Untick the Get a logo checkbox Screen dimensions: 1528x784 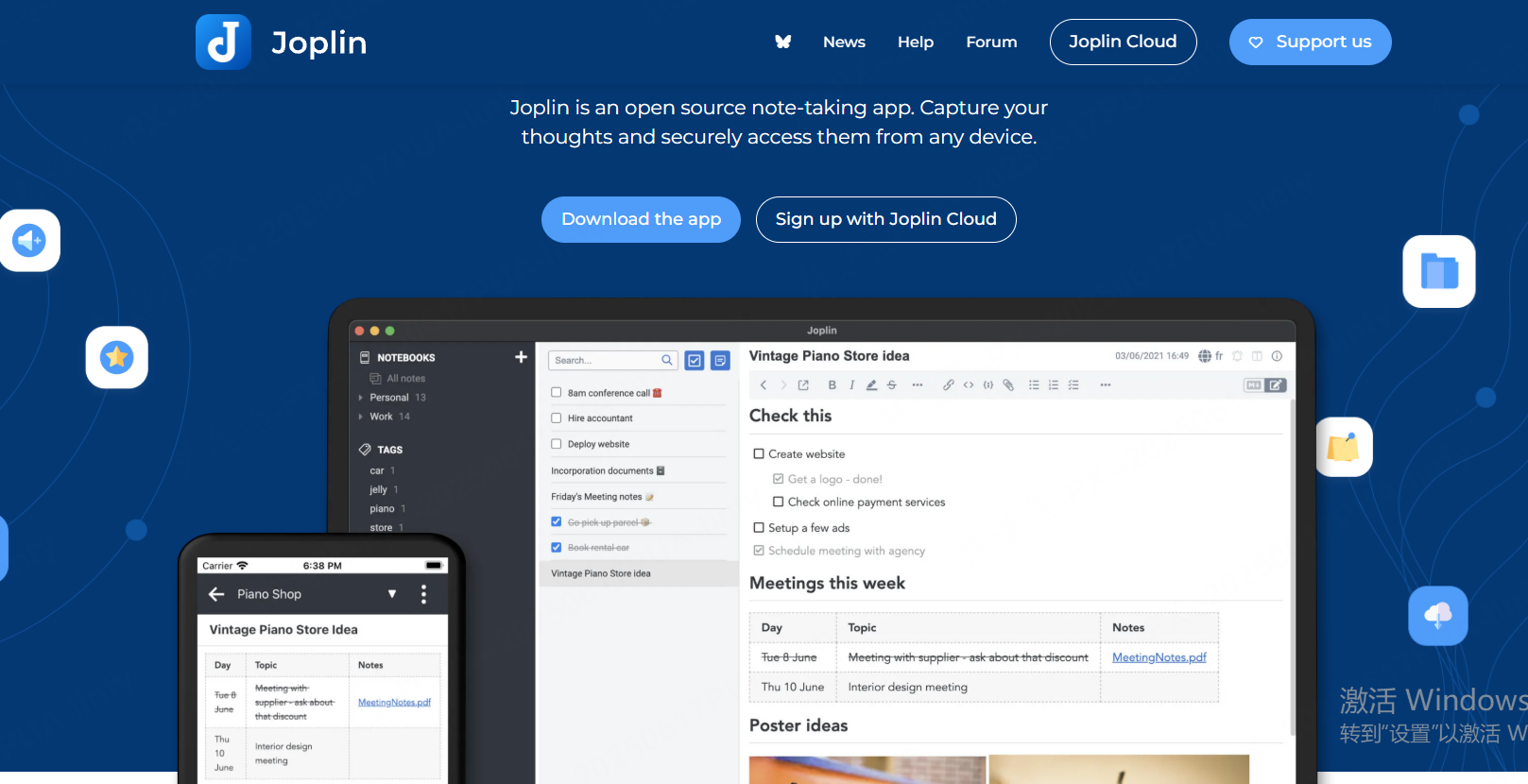click(x=779, y=479)
